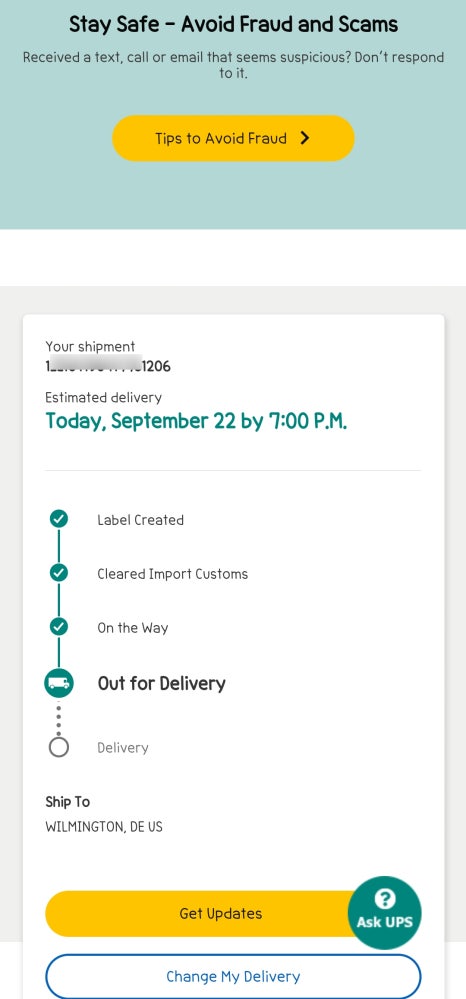Click the Stay Safe – Avoid Fraud and Scams heading
Viewport: 466px width, 999px height.
coord(233,24)
